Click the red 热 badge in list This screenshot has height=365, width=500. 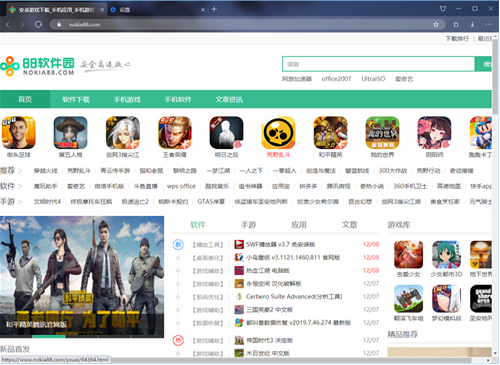click(x=178, y=340)
